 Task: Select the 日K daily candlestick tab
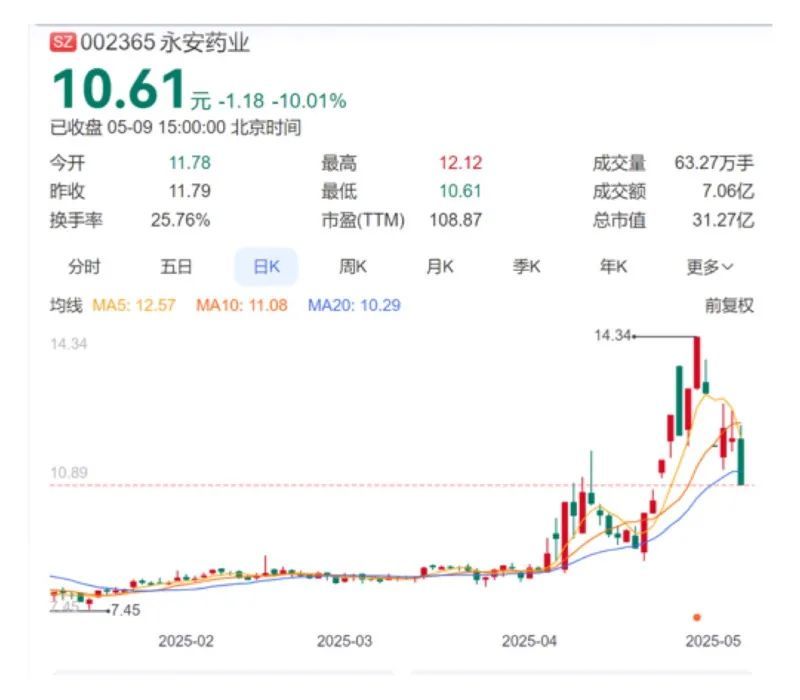[268, 266]
